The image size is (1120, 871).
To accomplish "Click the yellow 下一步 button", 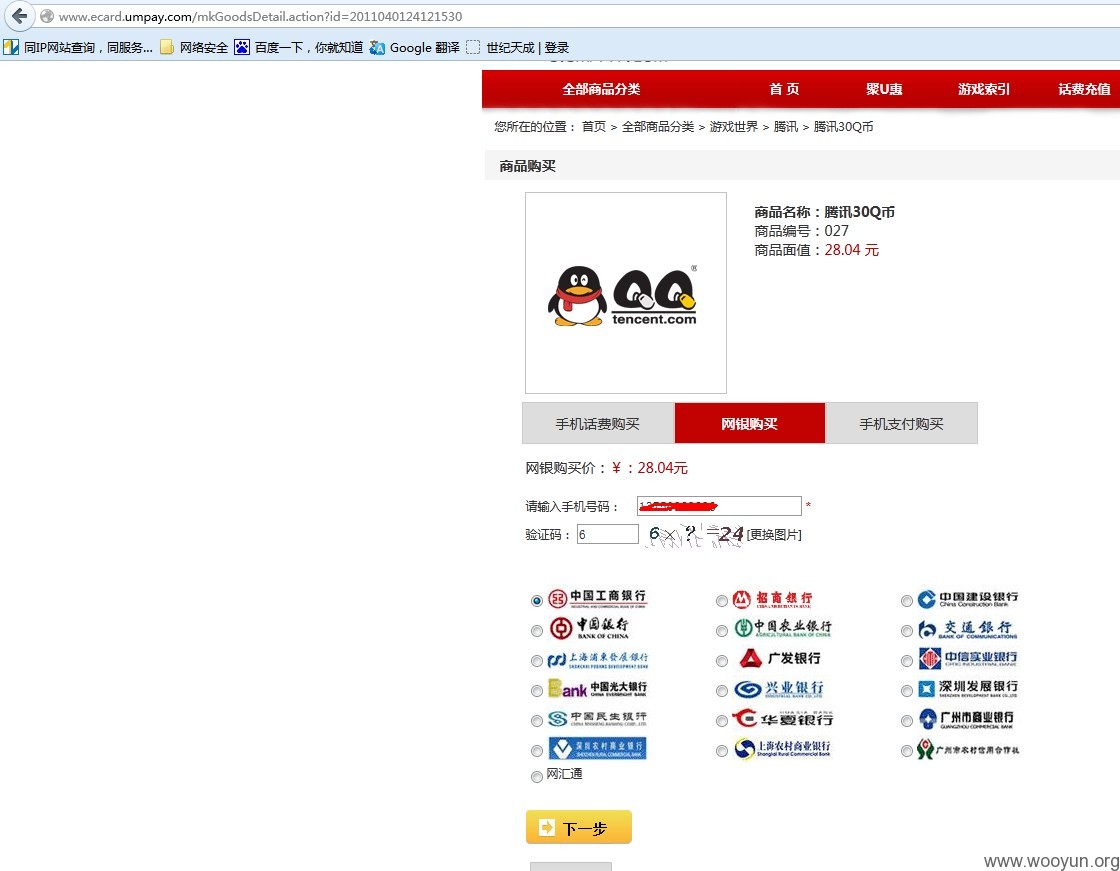I will pos(579,827).
